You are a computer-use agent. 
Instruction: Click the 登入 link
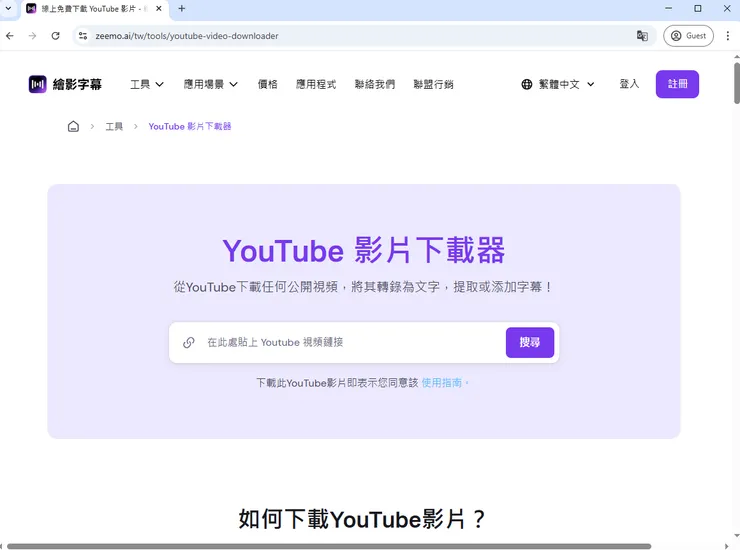coord(629,84)
